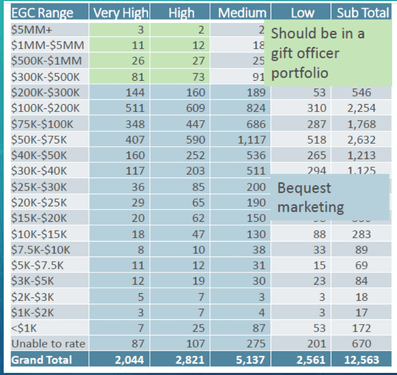The height and width of the screenshot is (375, 397).
Task: Click the Low column header
Action: [301, 13]
